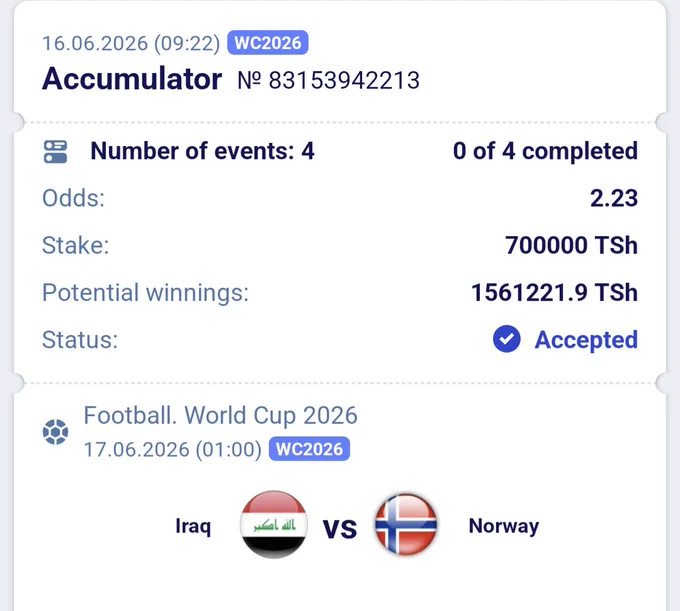Click the odds value 2.23
This screenshot has height=611, width=680.
[614, 199]
